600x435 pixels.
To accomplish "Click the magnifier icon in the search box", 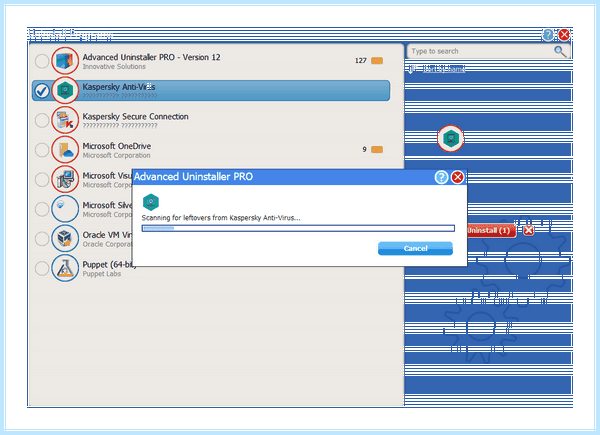I will coord(560,51).
